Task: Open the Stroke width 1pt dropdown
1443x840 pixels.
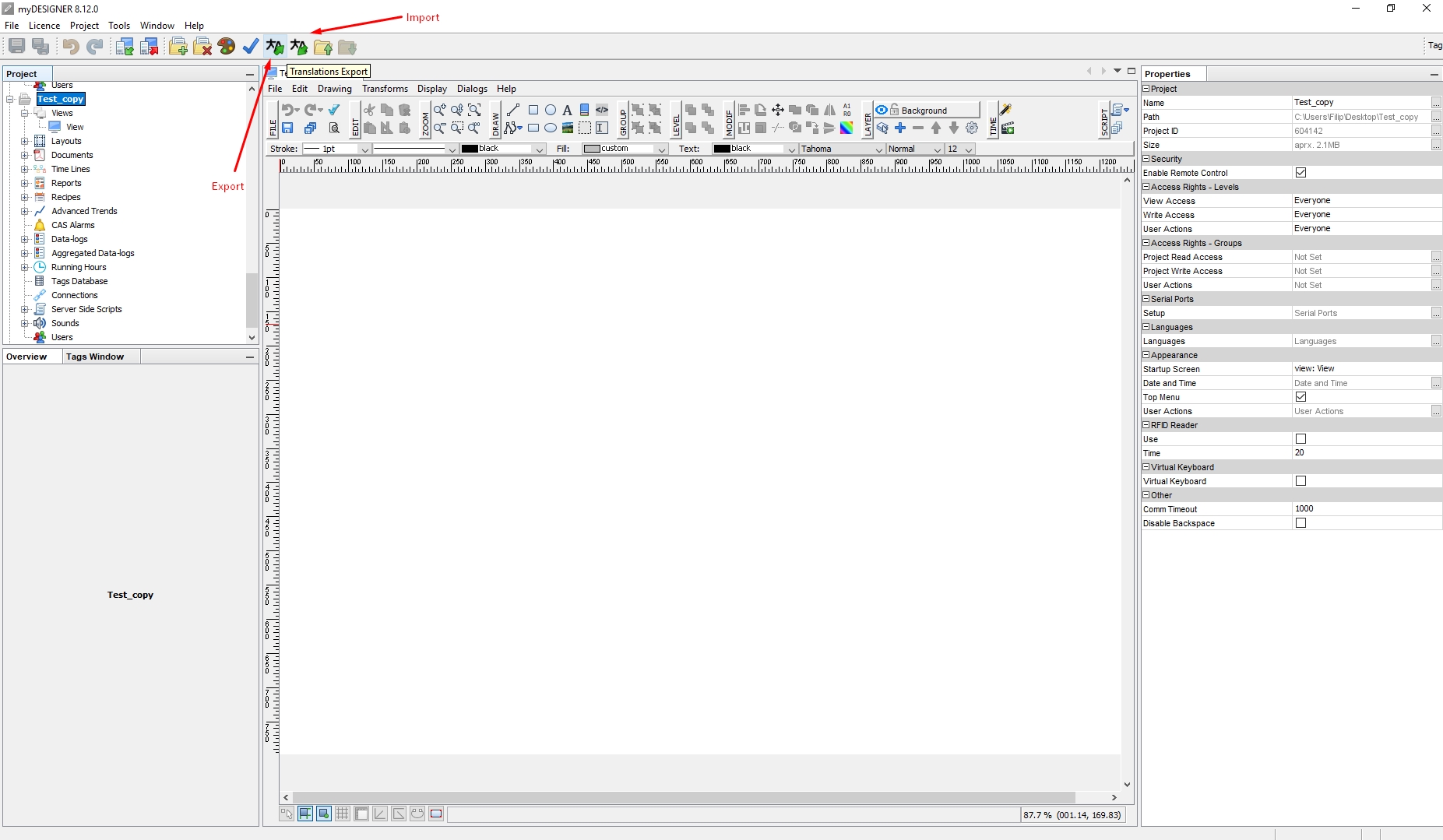Action: [336, 149]
